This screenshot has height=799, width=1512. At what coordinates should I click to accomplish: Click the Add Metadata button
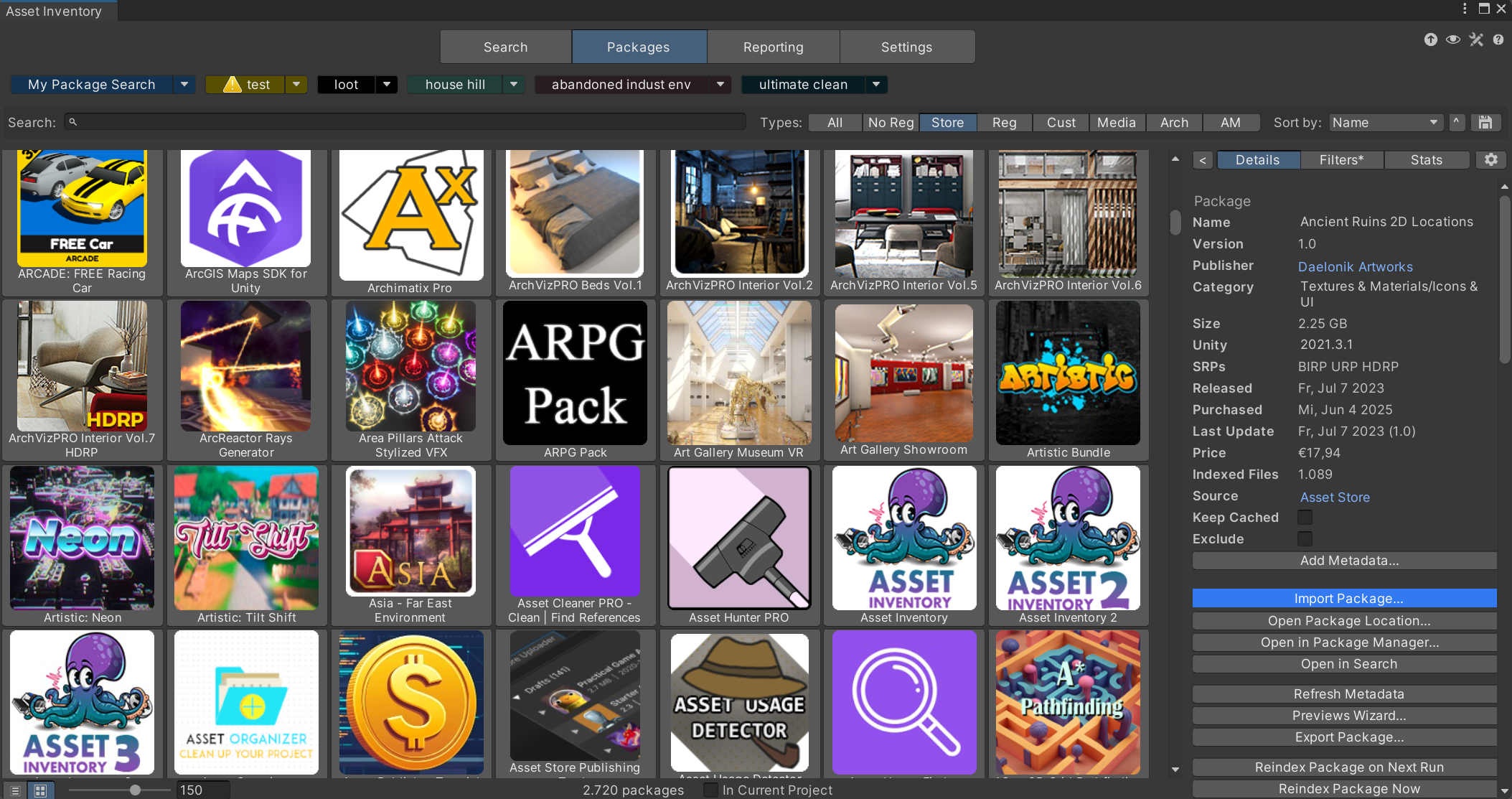click(x=1345, y=560)
